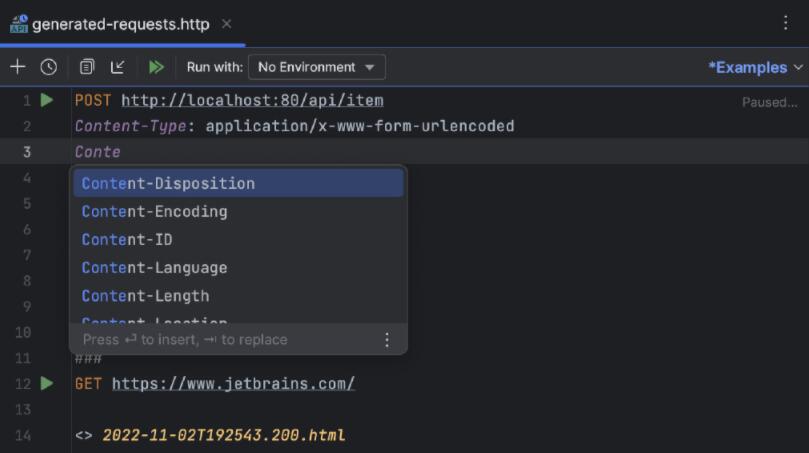Open completion popup more options
The width and height of the screenshot is (809, 453).
click(x=387, y=340)
